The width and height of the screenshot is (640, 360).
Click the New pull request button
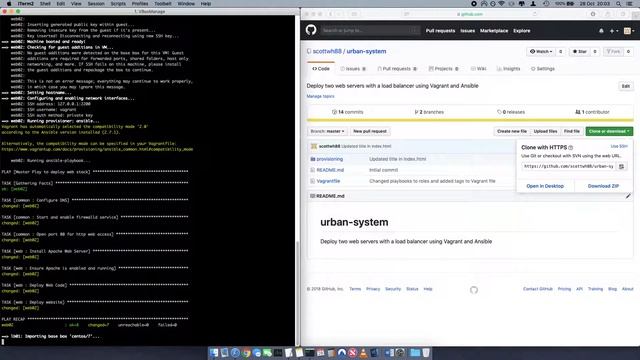(x=370, y=131)
